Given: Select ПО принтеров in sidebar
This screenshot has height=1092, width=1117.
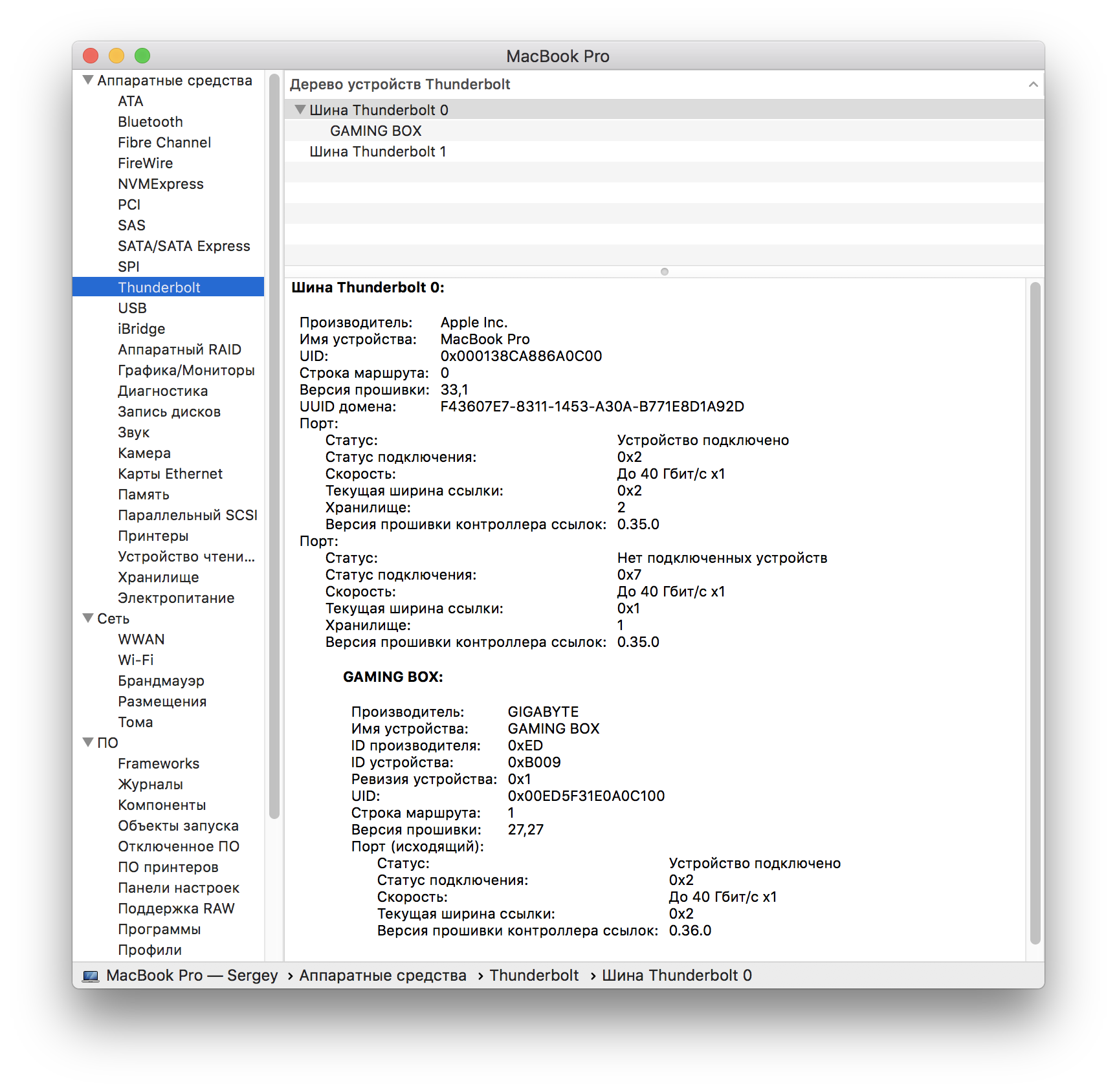Looking at the screenshot, I should coord(168,867).
